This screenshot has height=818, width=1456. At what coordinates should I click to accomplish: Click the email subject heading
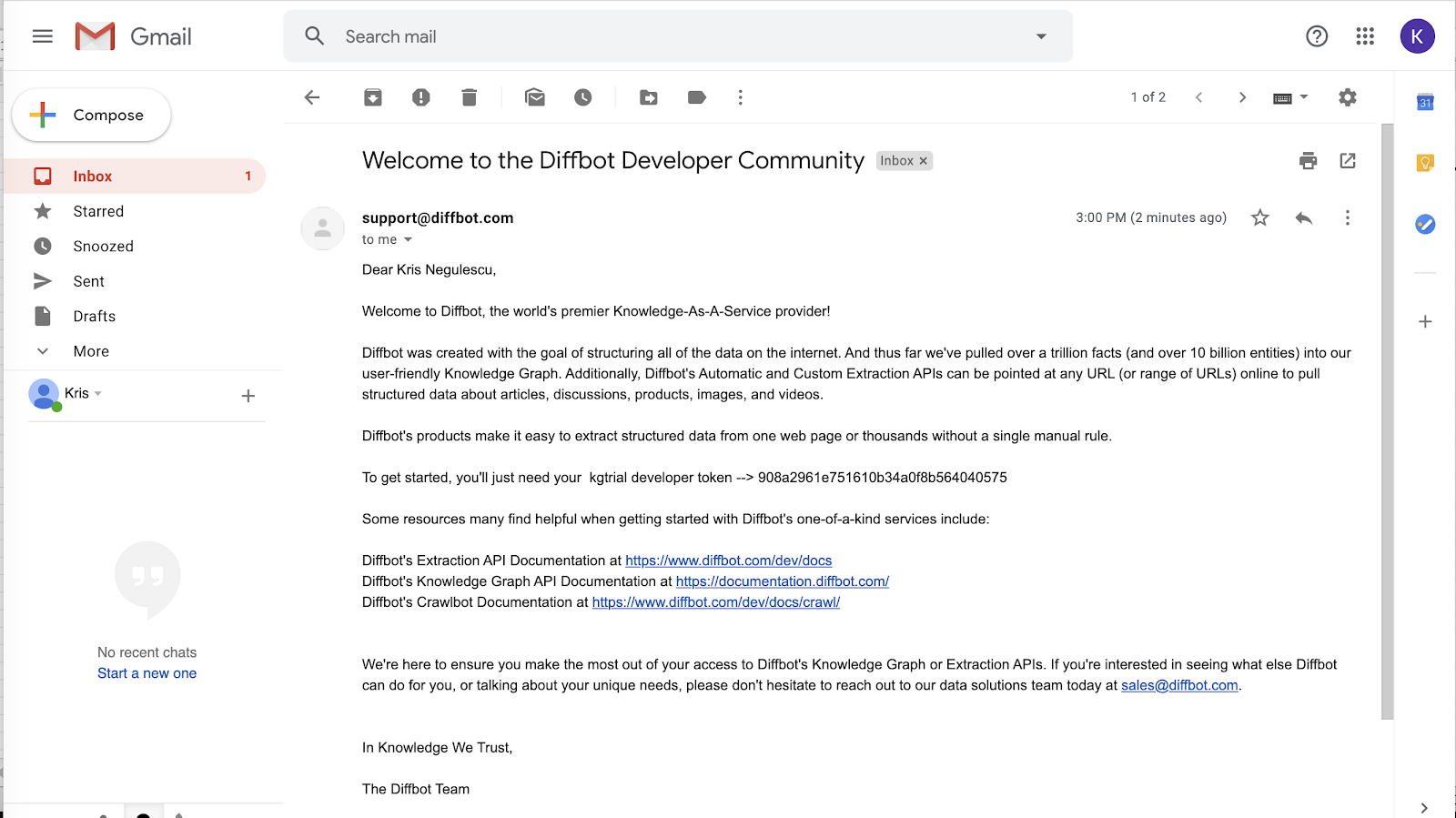click(613, 160)
